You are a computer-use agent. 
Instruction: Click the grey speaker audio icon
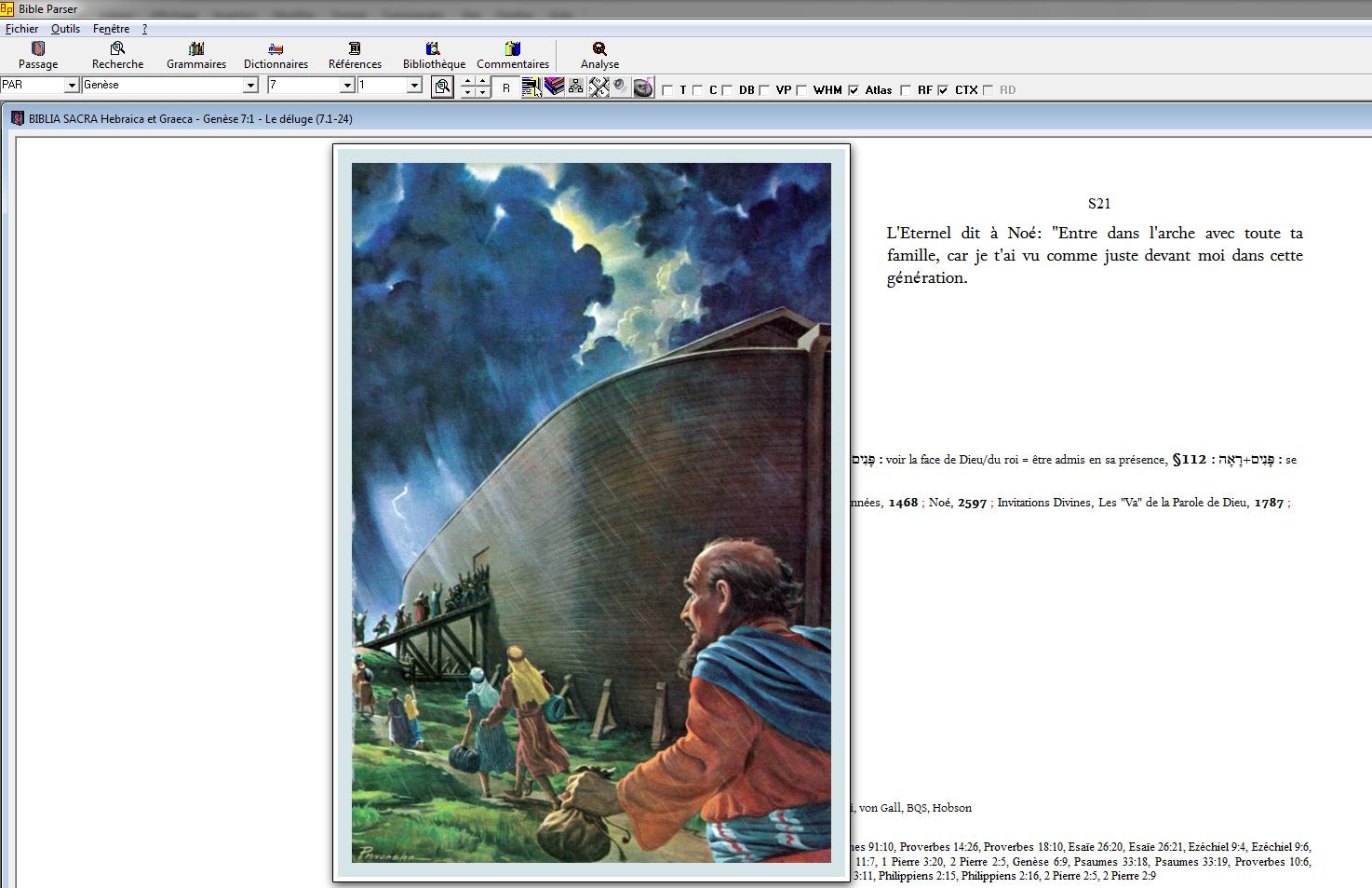[620, 87]
